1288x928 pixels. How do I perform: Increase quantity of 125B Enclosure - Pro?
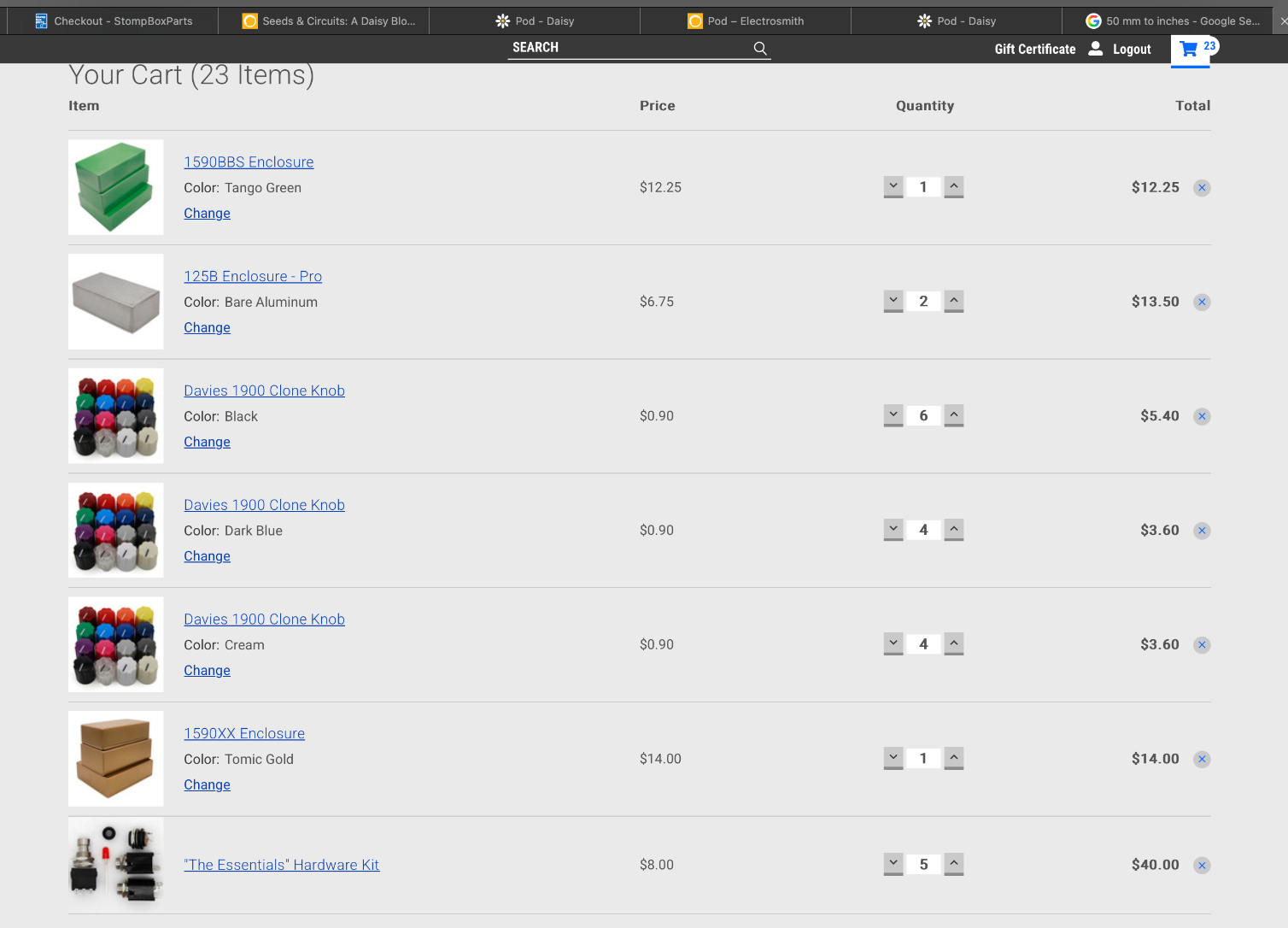click(954, 302)
